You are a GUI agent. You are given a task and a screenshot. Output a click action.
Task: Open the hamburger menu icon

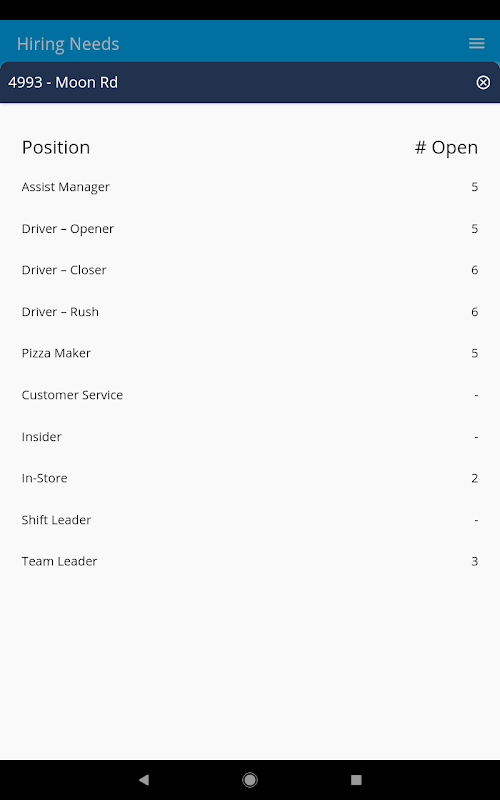477,43
